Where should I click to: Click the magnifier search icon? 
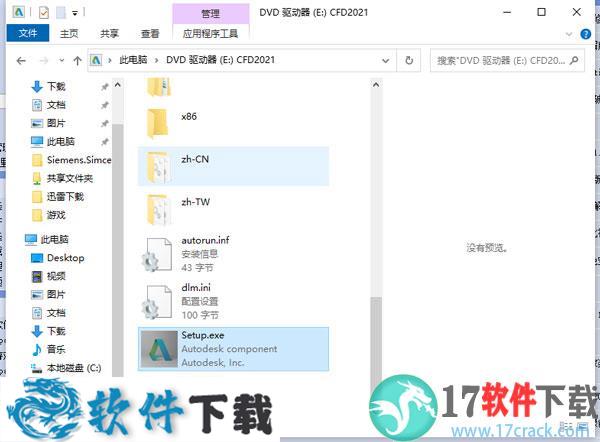pyautogui.click(x=574, y=60)
